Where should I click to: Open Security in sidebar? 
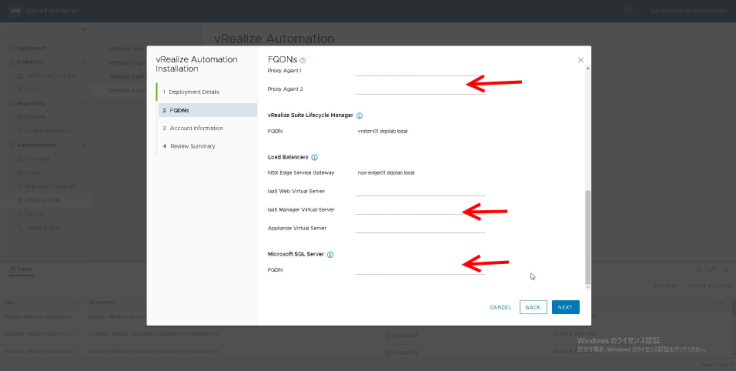[x=36, y=214]
